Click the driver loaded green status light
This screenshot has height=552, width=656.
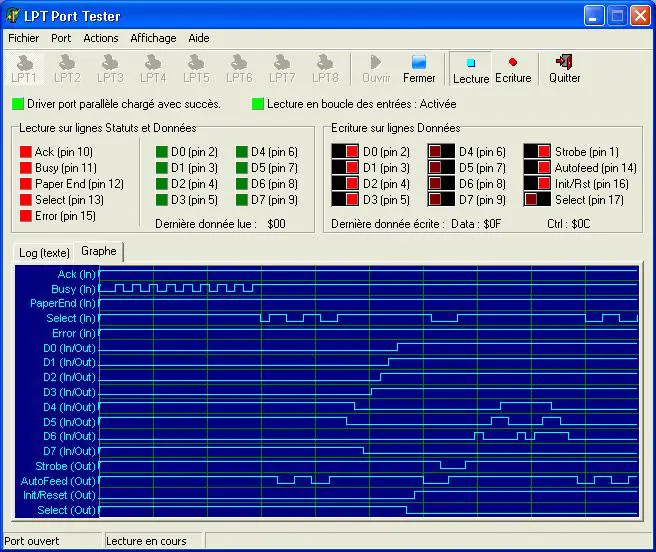[x=18, y=104]
